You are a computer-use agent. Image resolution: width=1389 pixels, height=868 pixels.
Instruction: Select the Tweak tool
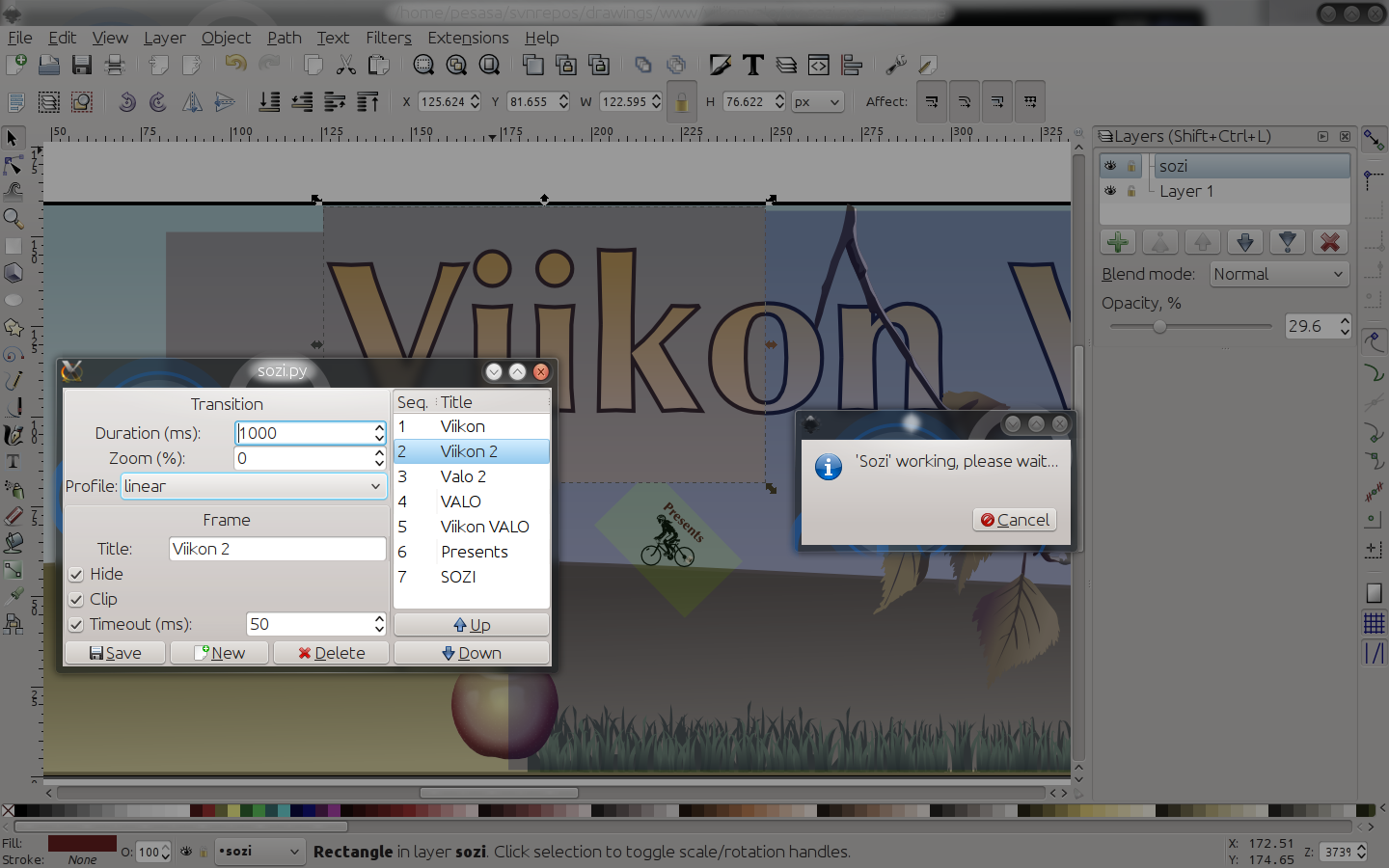[13, 192]
